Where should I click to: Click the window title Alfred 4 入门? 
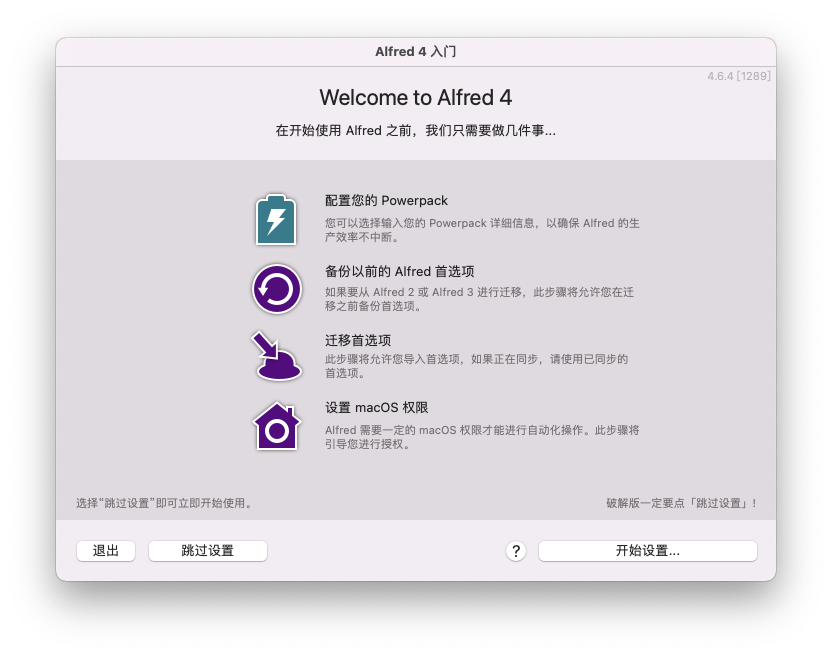(x=415, y=51)
